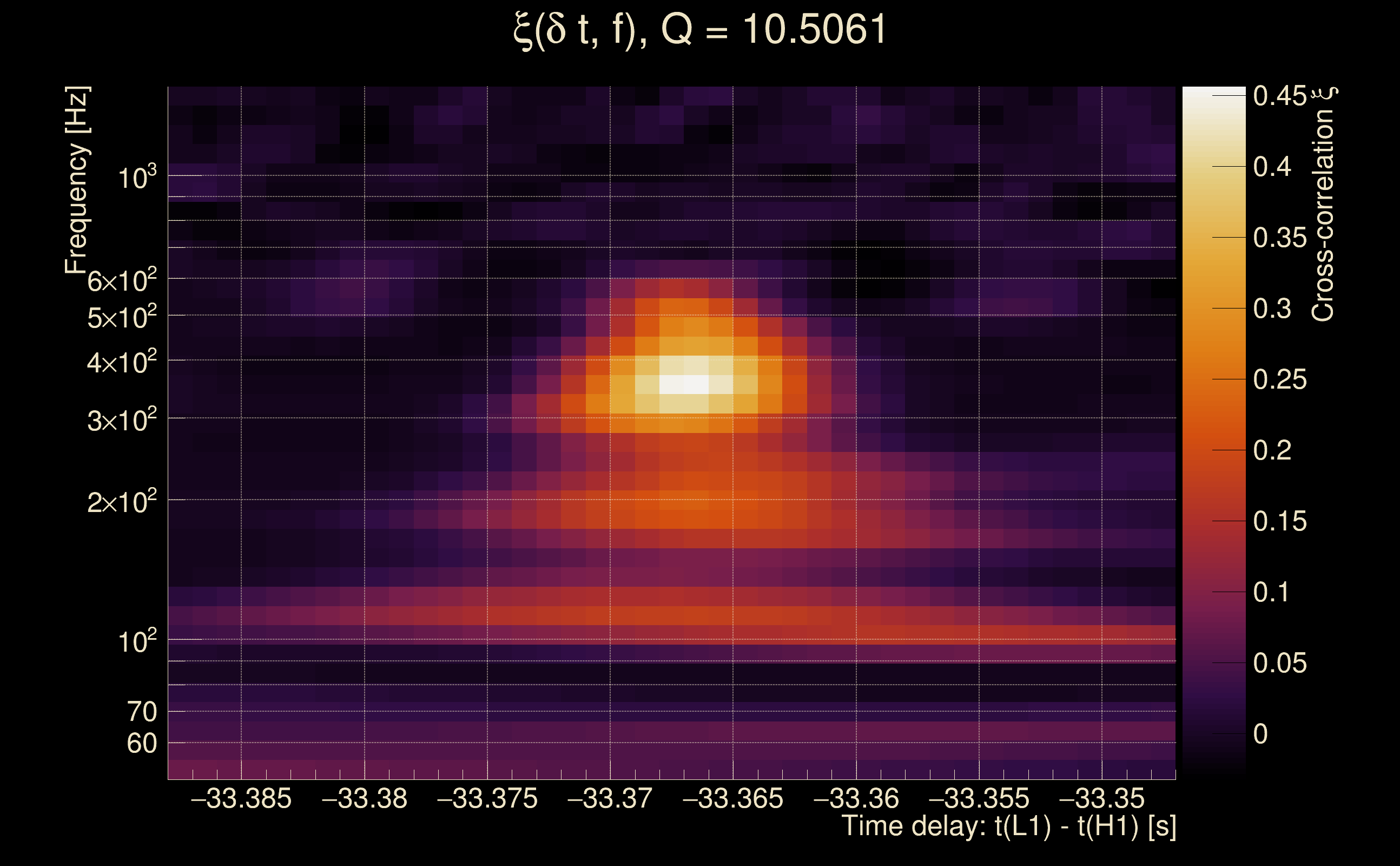Click the -33.375 x-axis tick label

[487, 798]
